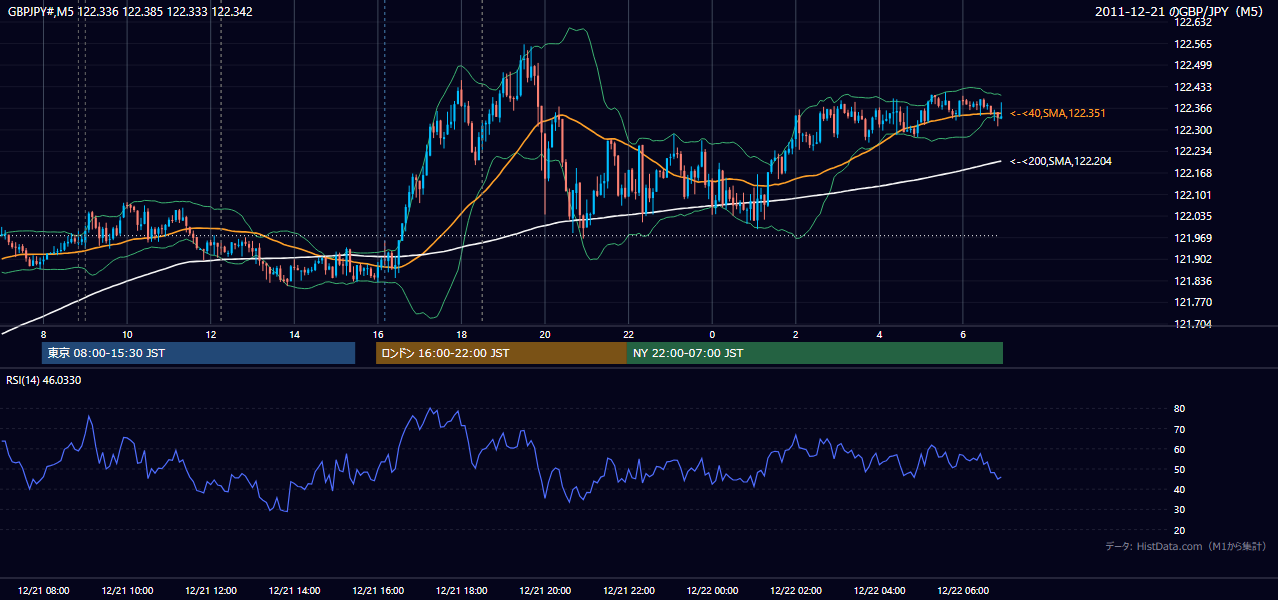Select the 200 SMA 122.204 label
Screen dimensions: 1278x600
[1062, 161]
